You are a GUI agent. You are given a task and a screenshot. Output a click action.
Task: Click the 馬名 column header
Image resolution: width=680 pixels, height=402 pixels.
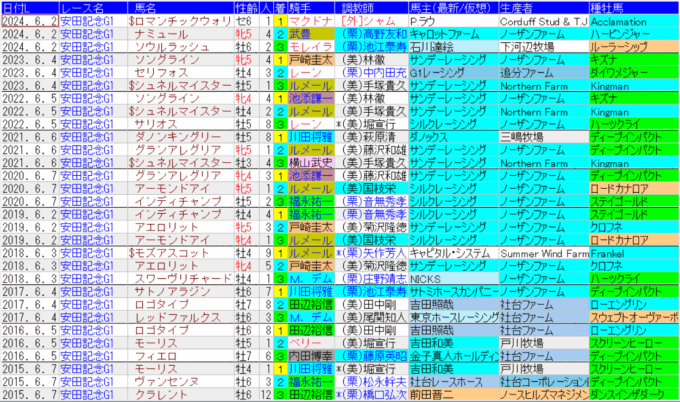[180, 8]
